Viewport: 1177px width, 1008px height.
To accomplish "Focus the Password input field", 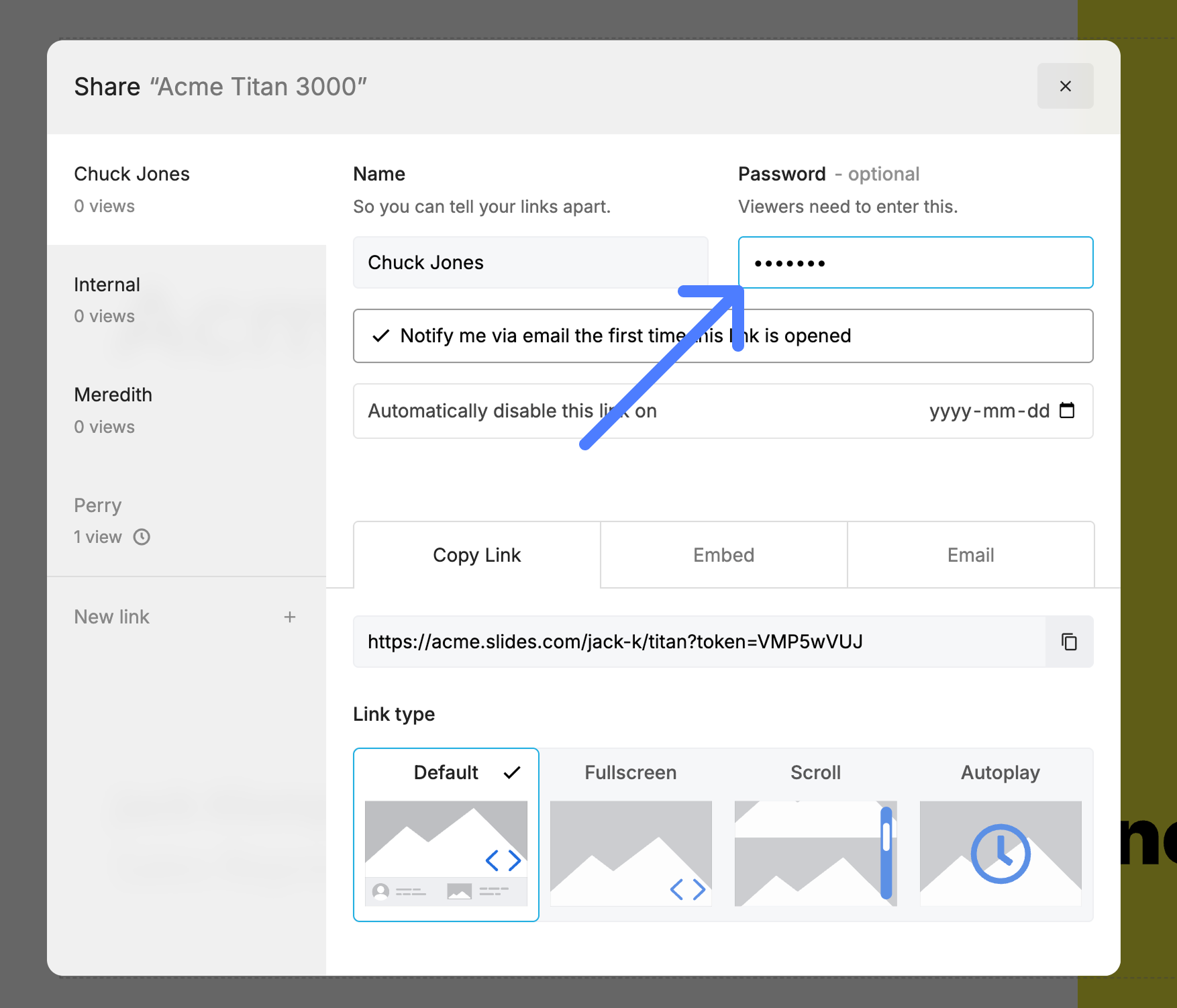I will [916, 262].
